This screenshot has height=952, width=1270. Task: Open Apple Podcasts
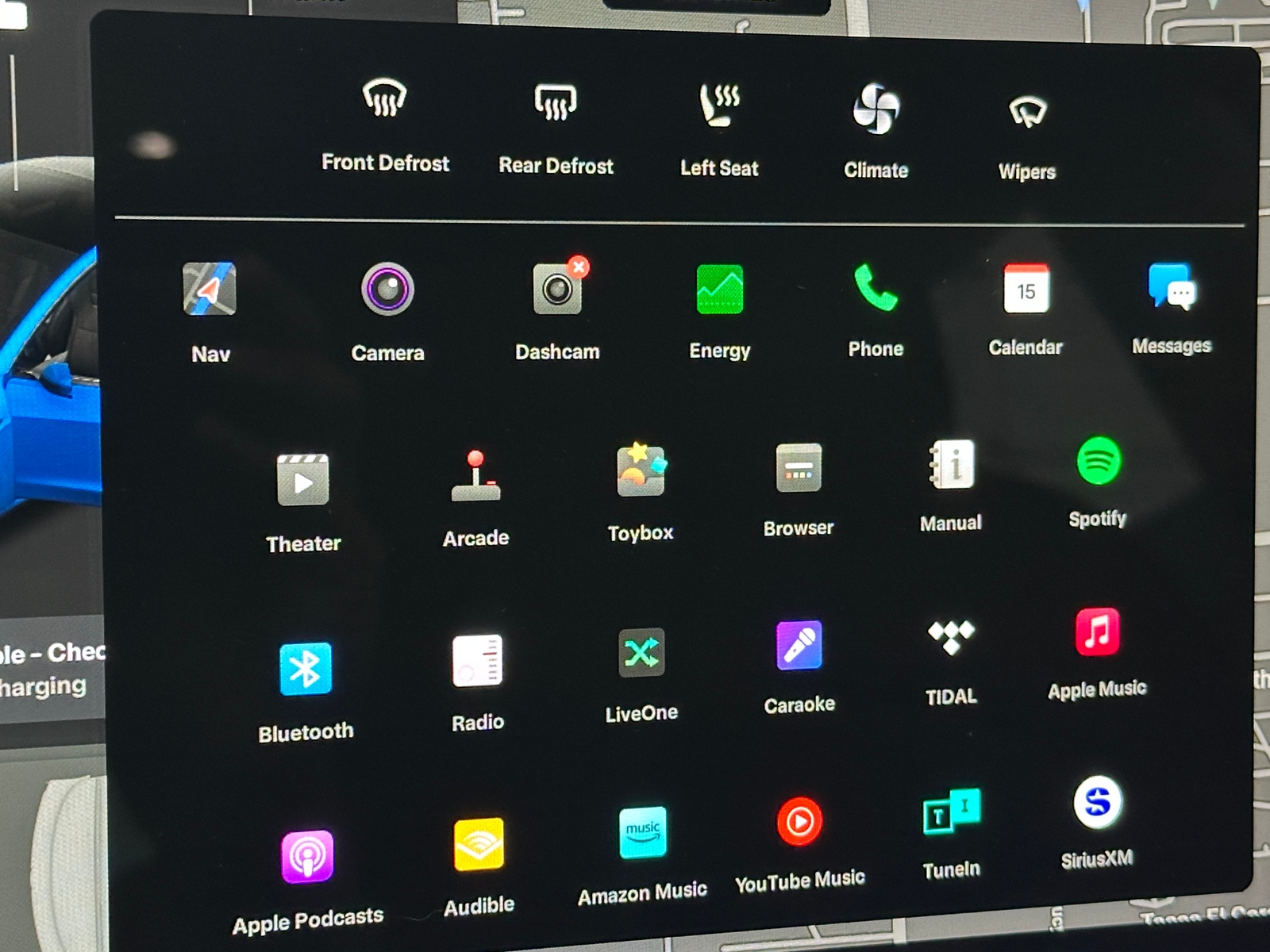click(307, 856)
